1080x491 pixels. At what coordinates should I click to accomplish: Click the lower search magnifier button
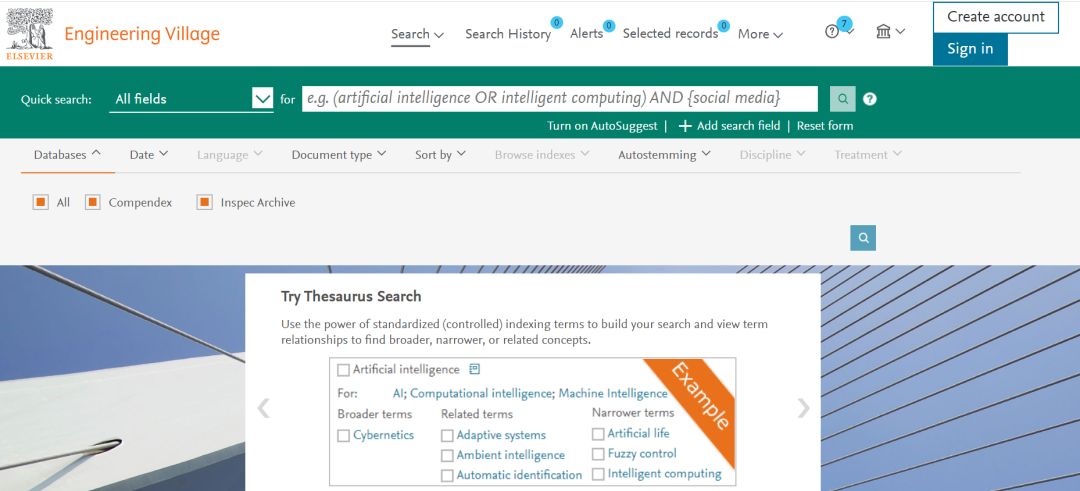point(863,238)
